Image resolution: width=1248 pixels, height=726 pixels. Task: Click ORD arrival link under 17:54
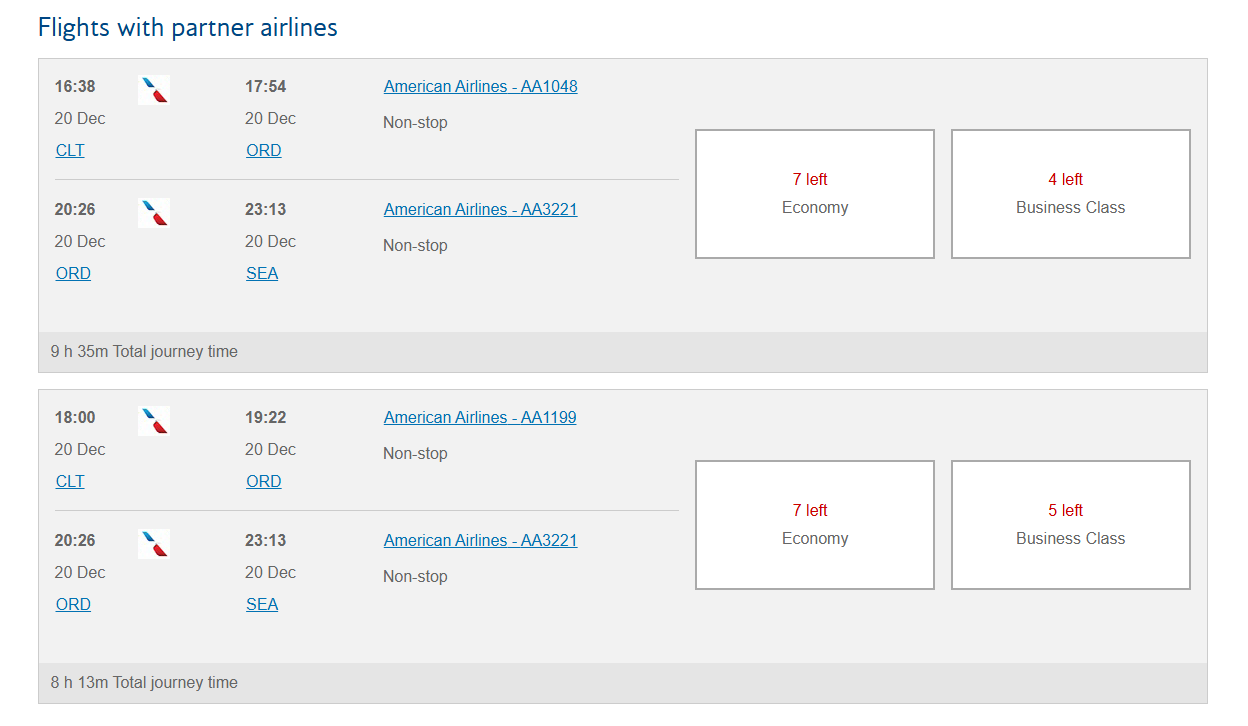(264, 150)
